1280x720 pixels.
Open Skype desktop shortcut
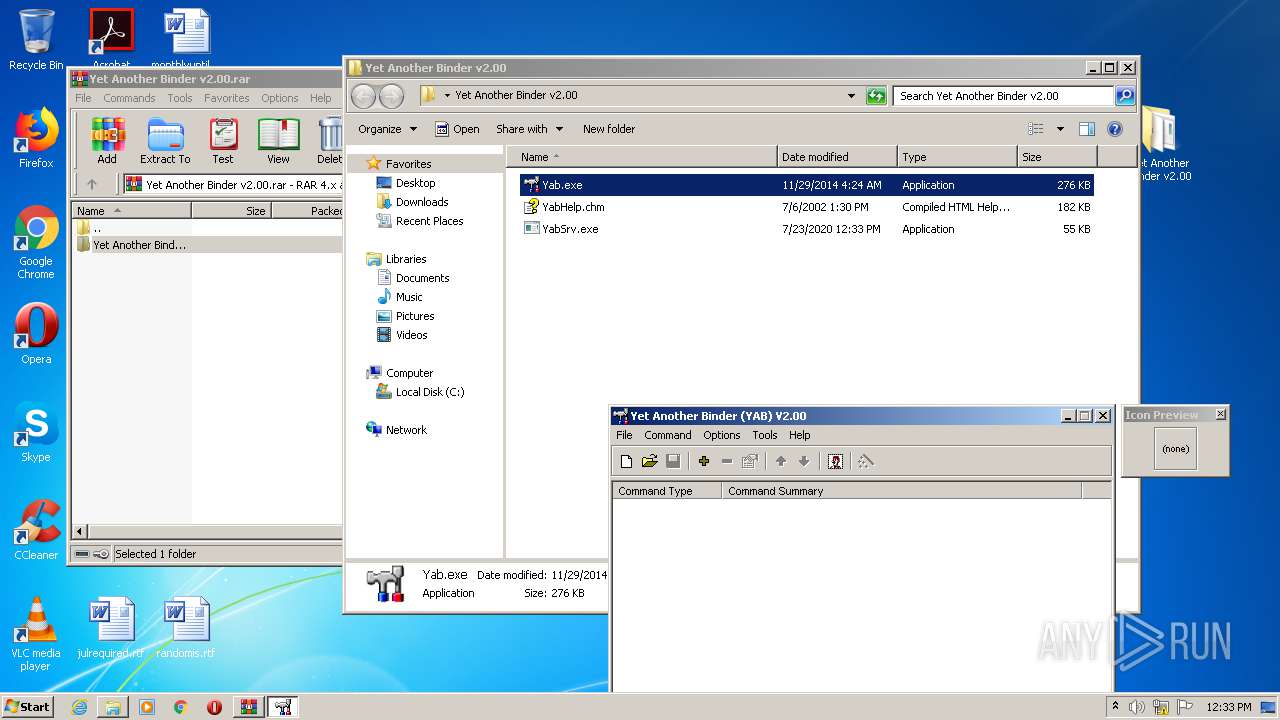pyautogui.click(x=36, y=432)
